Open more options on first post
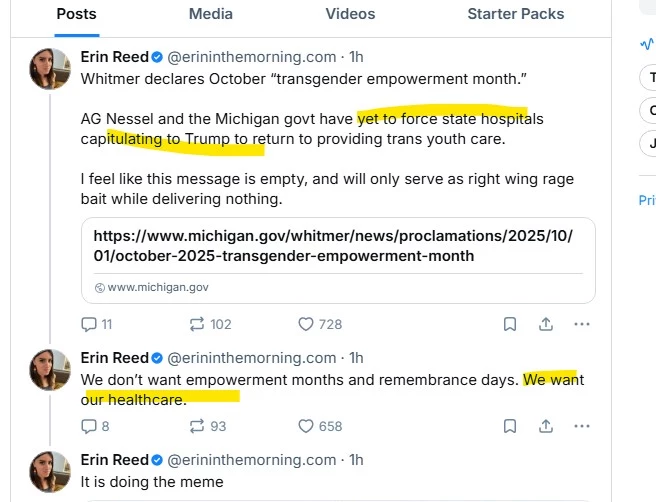This screenshot has height=502, width=656. click(x=582, y=324)
